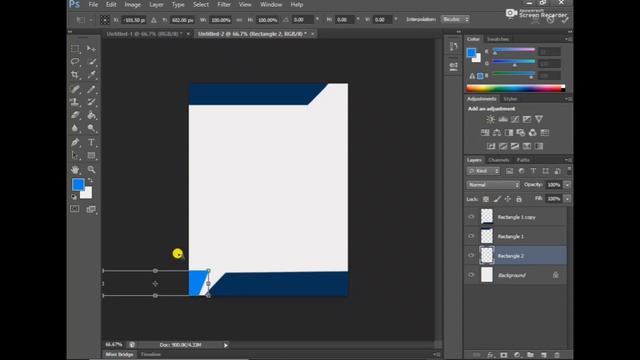Select the Rectangular Marquee tool
The width and height of the screenshot is (640, 360).
click(75, 49)
